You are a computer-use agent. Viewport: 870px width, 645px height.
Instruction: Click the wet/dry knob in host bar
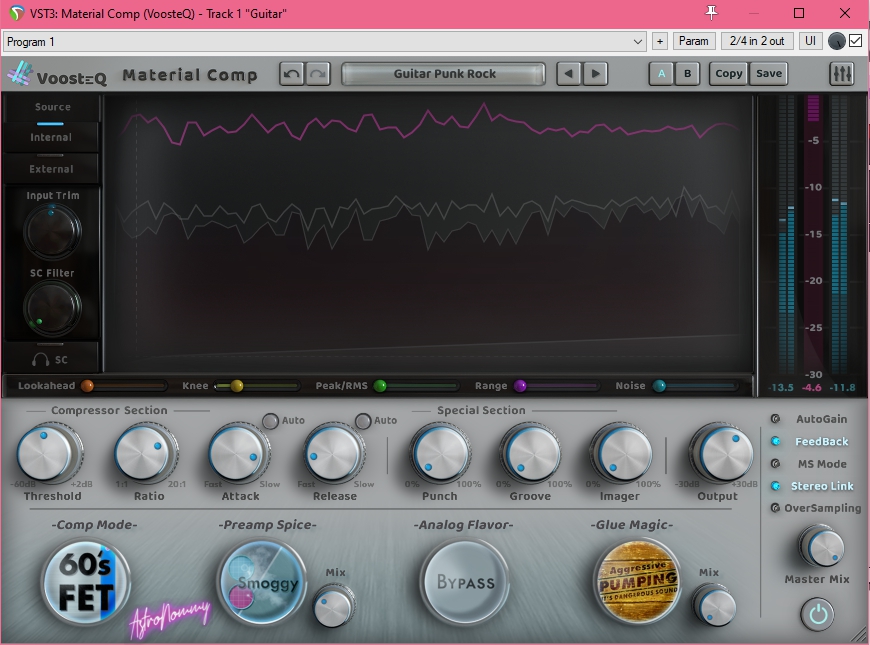(x=836, y=41)
